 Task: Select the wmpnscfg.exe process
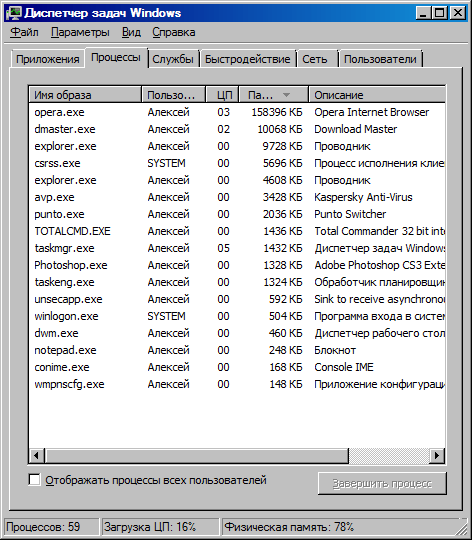coord(237,384)
